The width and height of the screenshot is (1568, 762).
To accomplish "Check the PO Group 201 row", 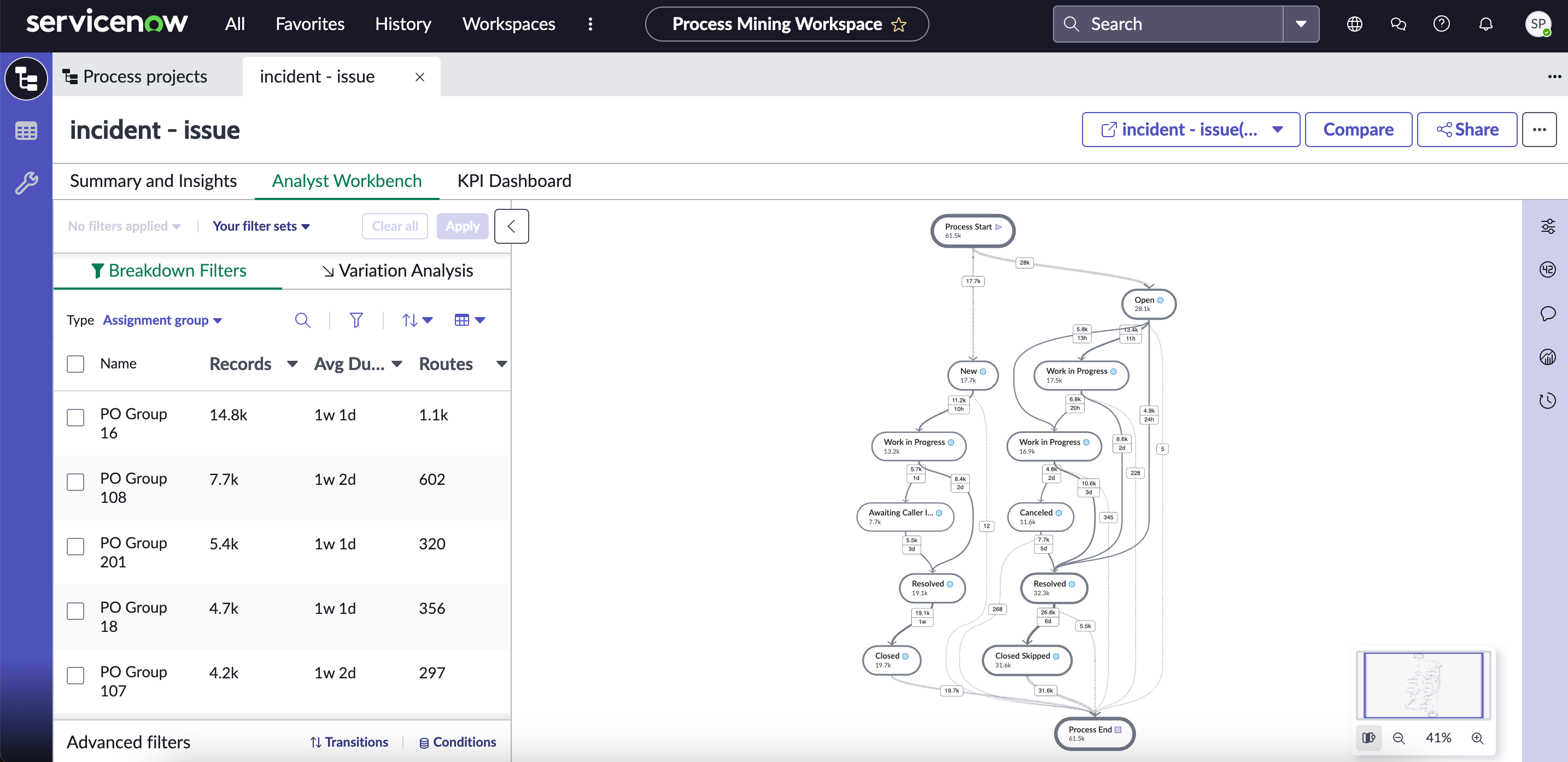I will (75, 547).
